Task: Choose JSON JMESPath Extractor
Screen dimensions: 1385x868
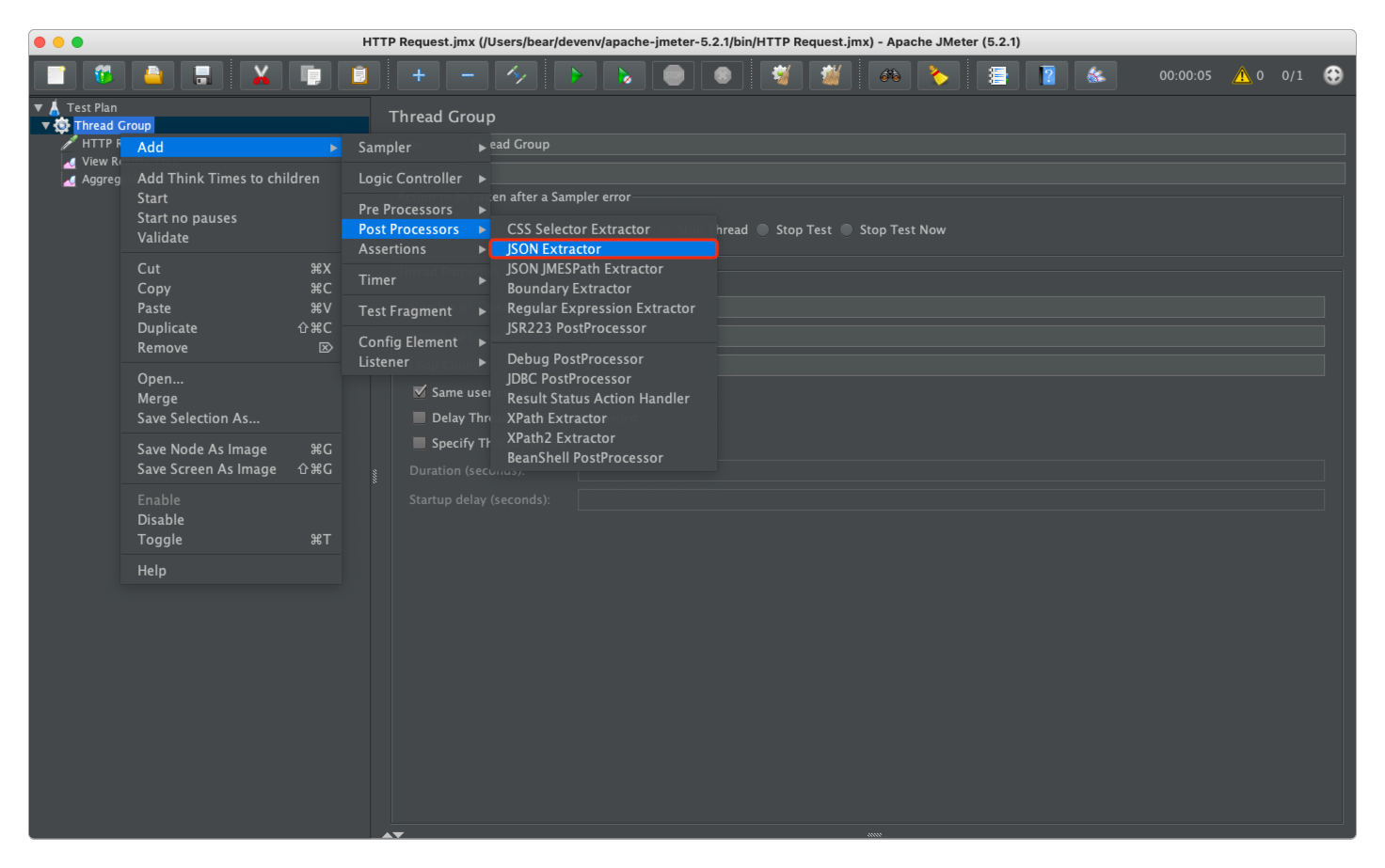Action: pos(604,269)
